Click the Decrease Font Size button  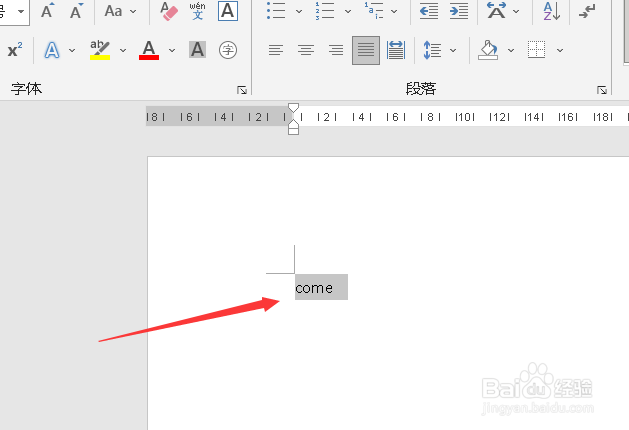tap(76, 11)
